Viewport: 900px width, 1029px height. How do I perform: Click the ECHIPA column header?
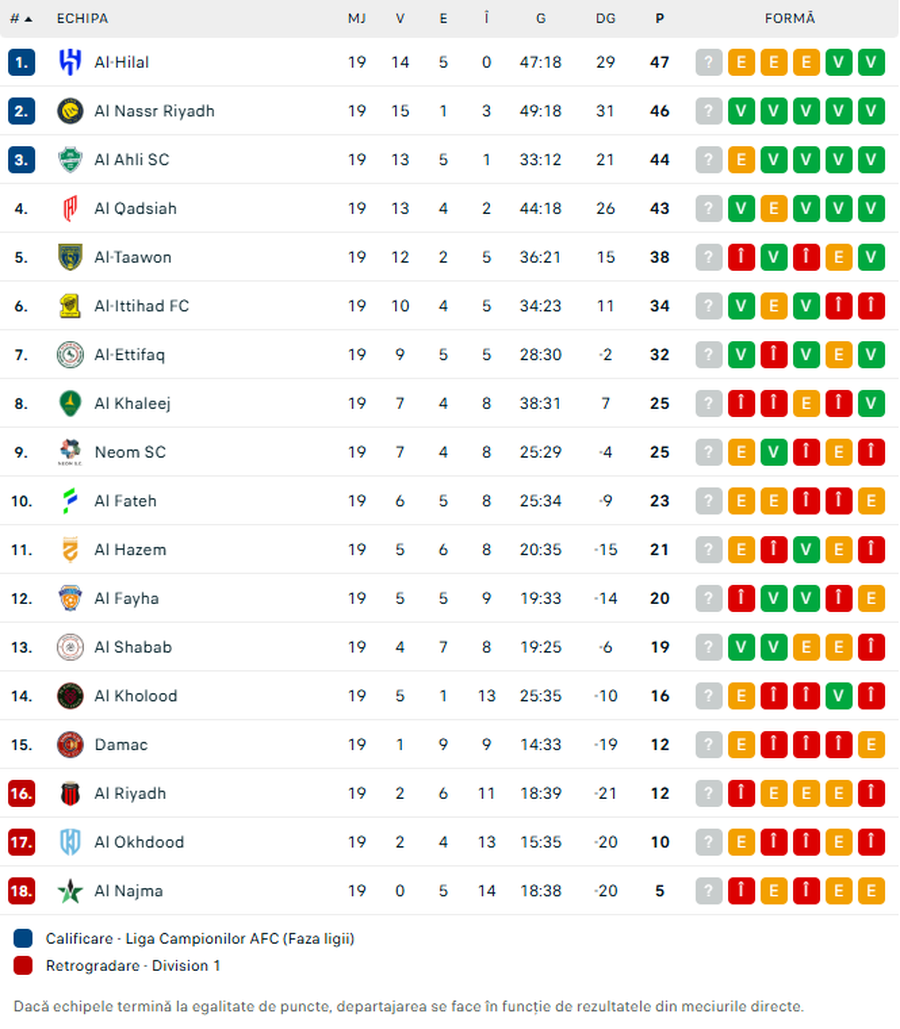pos(82,19)
